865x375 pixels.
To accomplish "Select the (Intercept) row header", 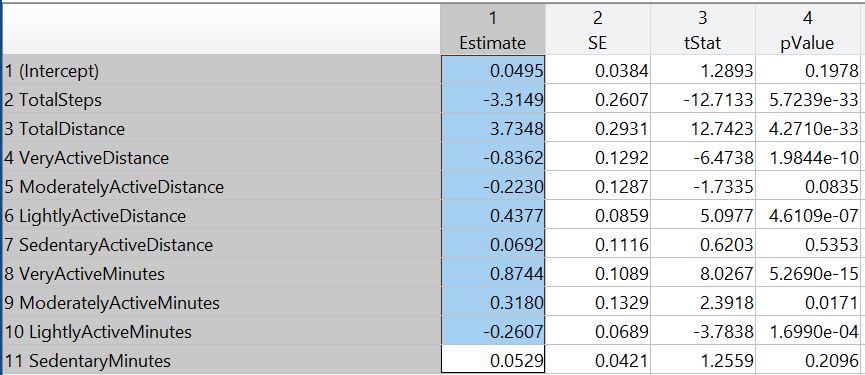I will (x=222, y=71).
